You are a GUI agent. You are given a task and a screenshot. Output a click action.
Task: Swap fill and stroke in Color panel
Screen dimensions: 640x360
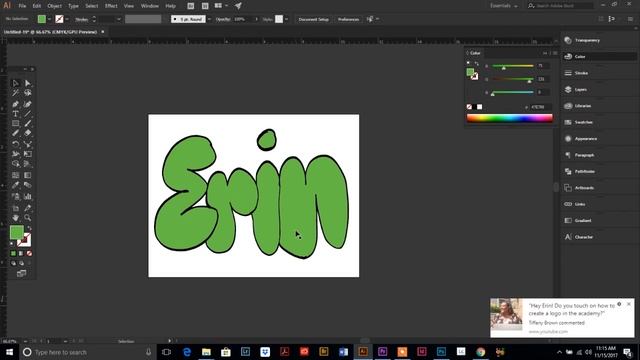click(476, 64)
